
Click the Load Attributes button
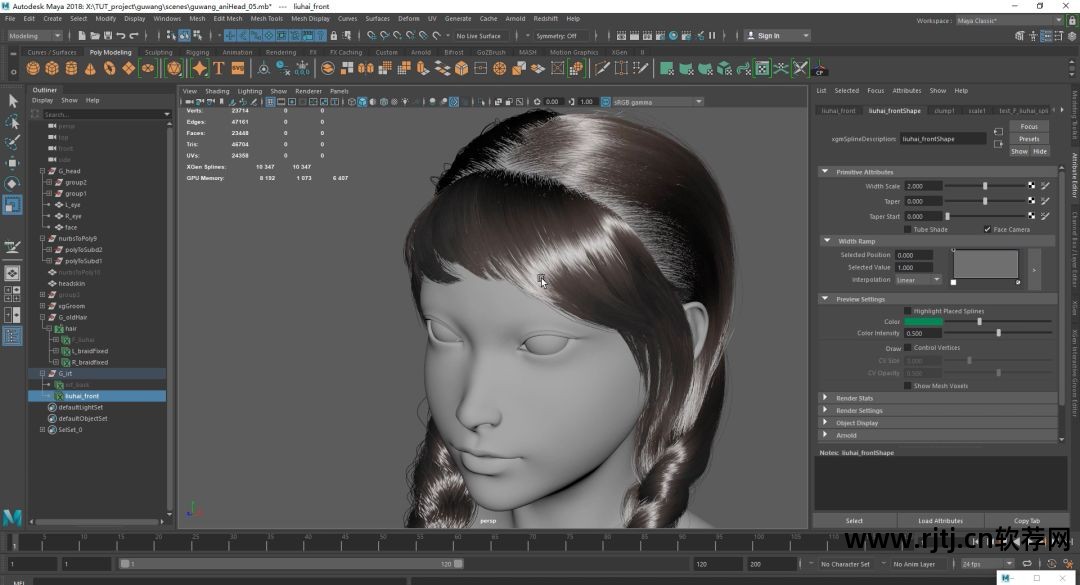click(940, 521)
